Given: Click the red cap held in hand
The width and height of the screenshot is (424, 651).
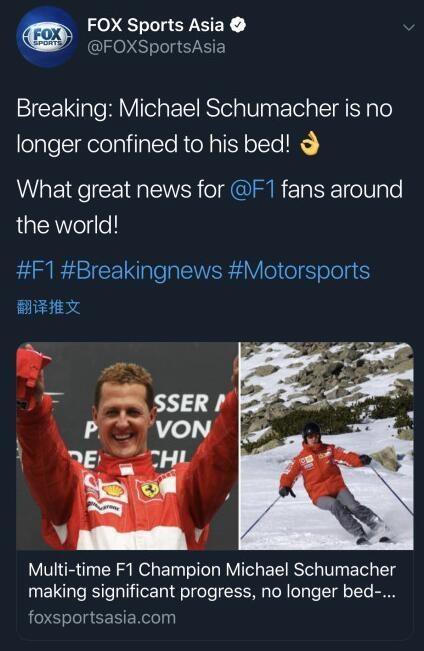Looking at the screenshot, I should [x=31, y=368].
